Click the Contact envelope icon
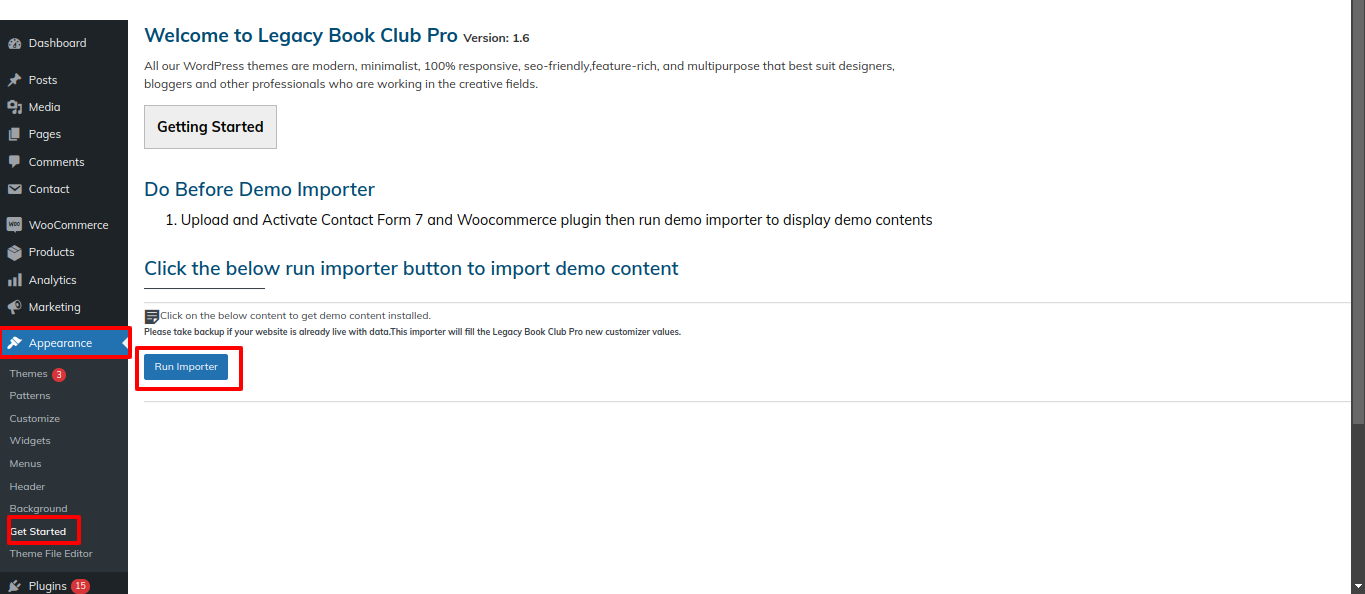 click(x=14, y=189)
